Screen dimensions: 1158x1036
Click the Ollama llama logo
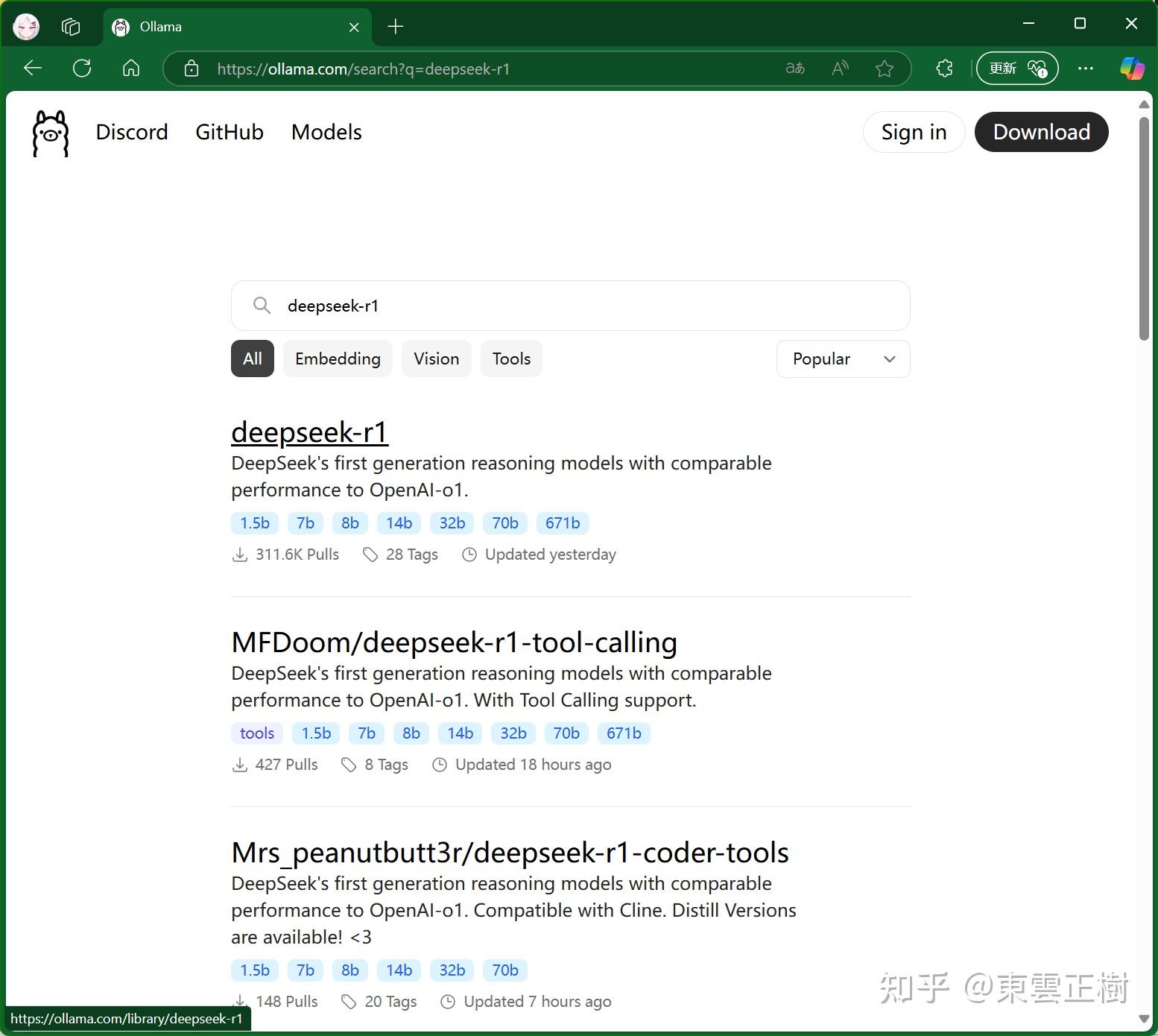[x=49, y=133]
